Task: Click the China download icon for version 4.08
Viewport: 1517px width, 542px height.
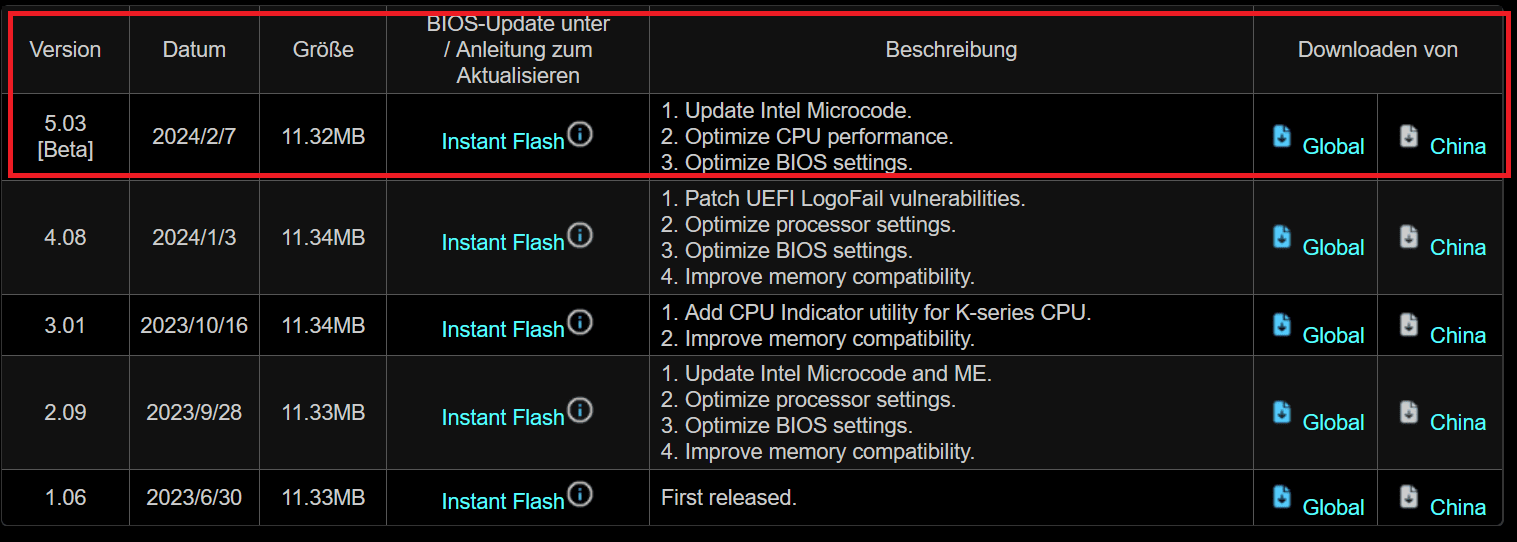Action: 1409,237
